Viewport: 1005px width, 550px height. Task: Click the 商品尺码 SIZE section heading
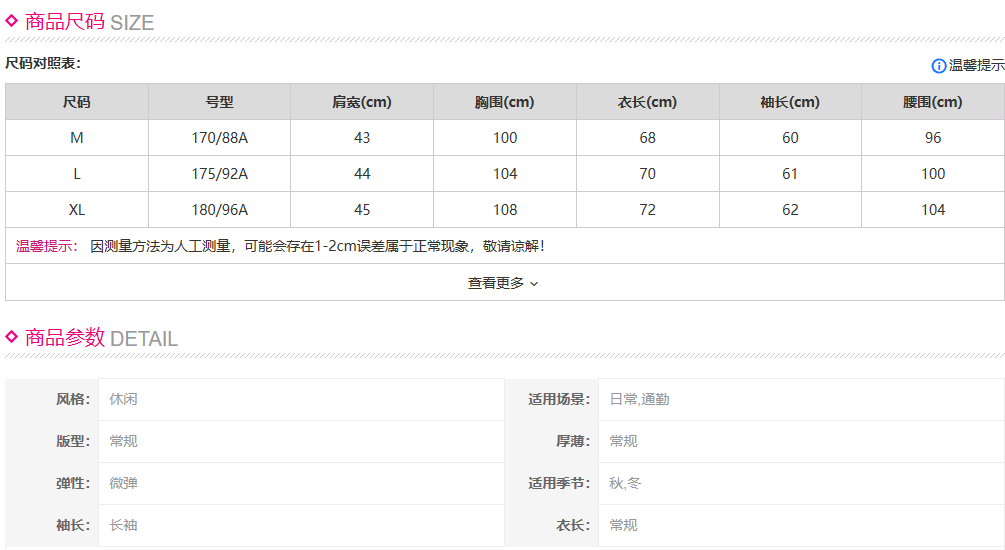click(x=89, y=22)
